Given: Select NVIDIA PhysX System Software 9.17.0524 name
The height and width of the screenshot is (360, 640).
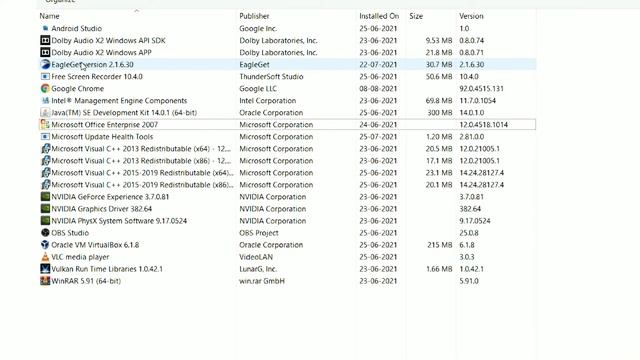Looking at the screenshot, I should pos(119,221).
